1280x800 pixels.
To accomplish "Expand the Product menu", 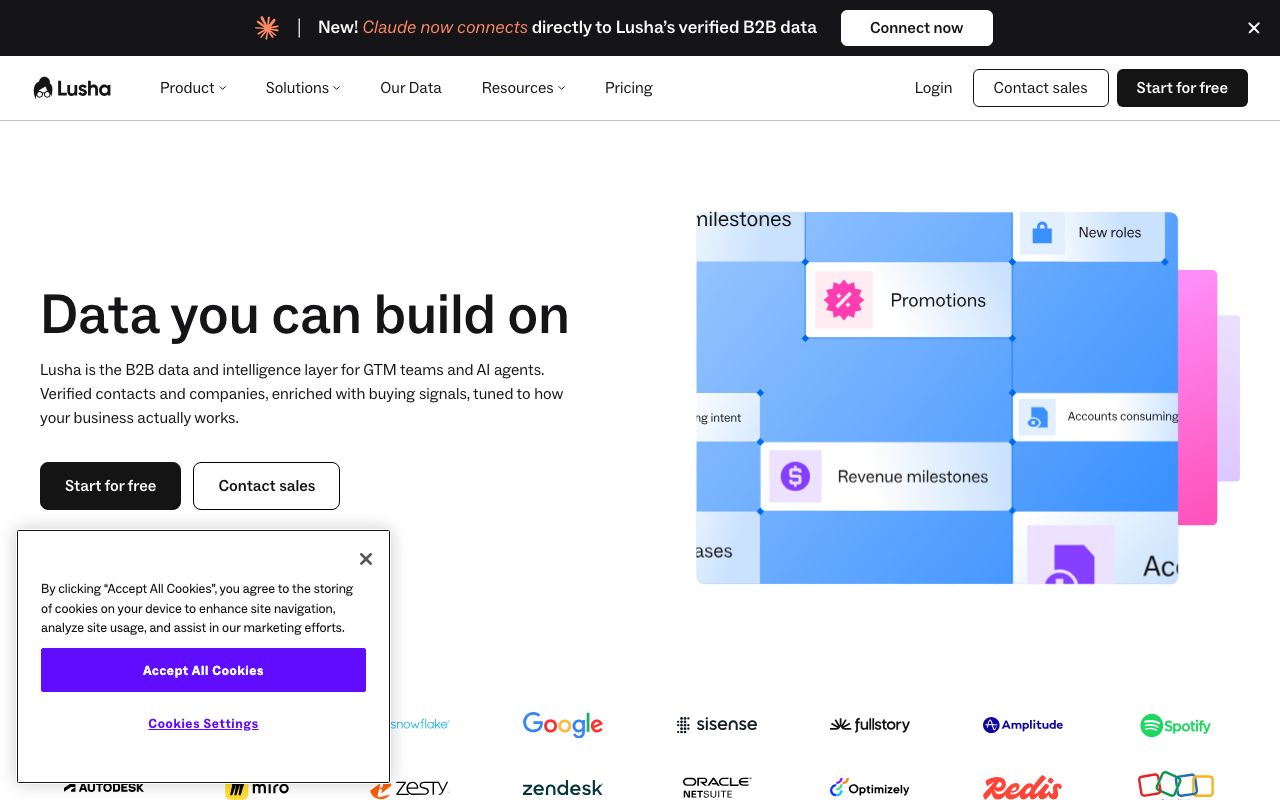I will tap(193, 88).
